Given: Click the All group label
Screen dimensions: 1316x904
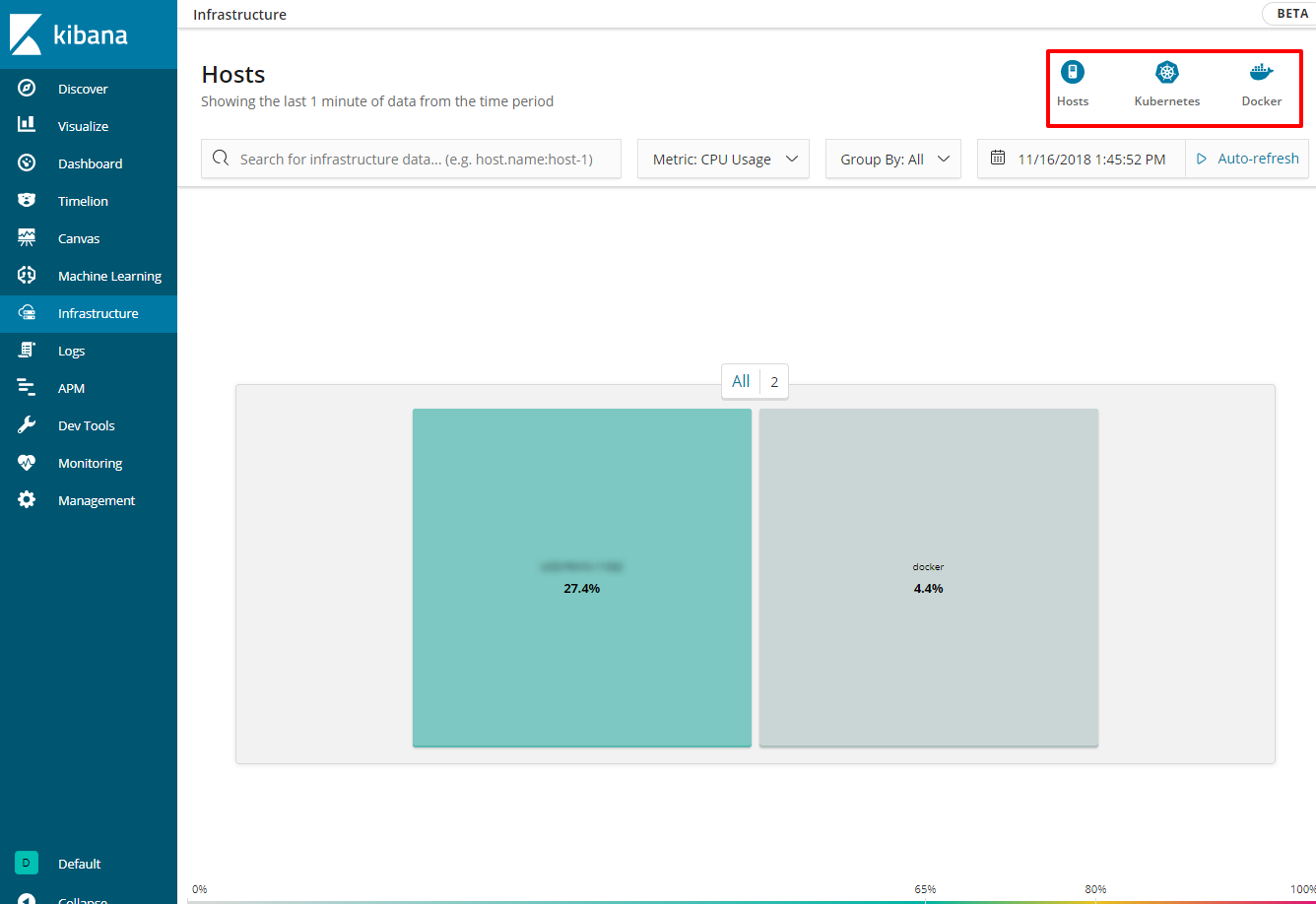Looking at the screenshot, I should click(x=741, y=381).
